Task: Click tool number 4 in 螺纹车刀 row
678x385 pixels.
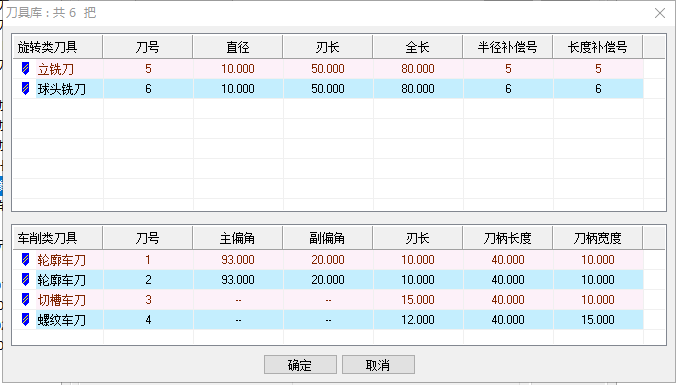Action: click(x=148, y=320)
